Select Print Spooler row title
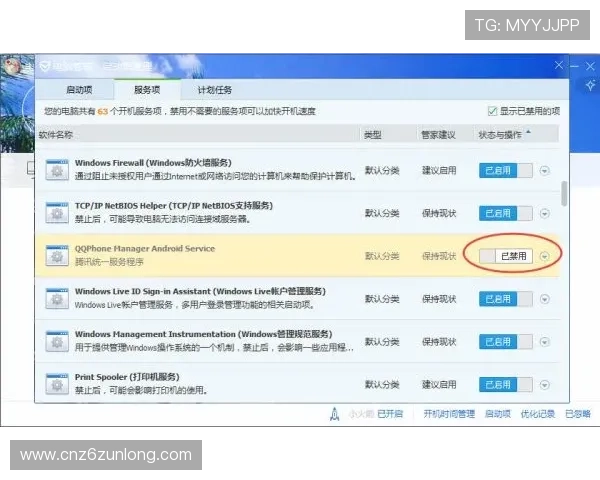The image size is (600, 480). (127, 377)
